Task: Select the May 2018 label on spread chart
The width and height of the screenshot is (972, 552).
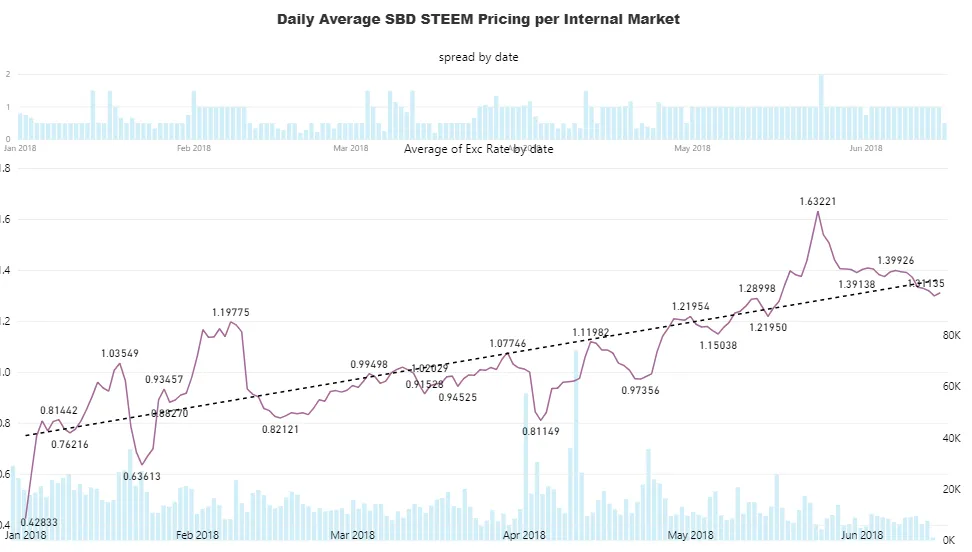Action: coord(692,148)
